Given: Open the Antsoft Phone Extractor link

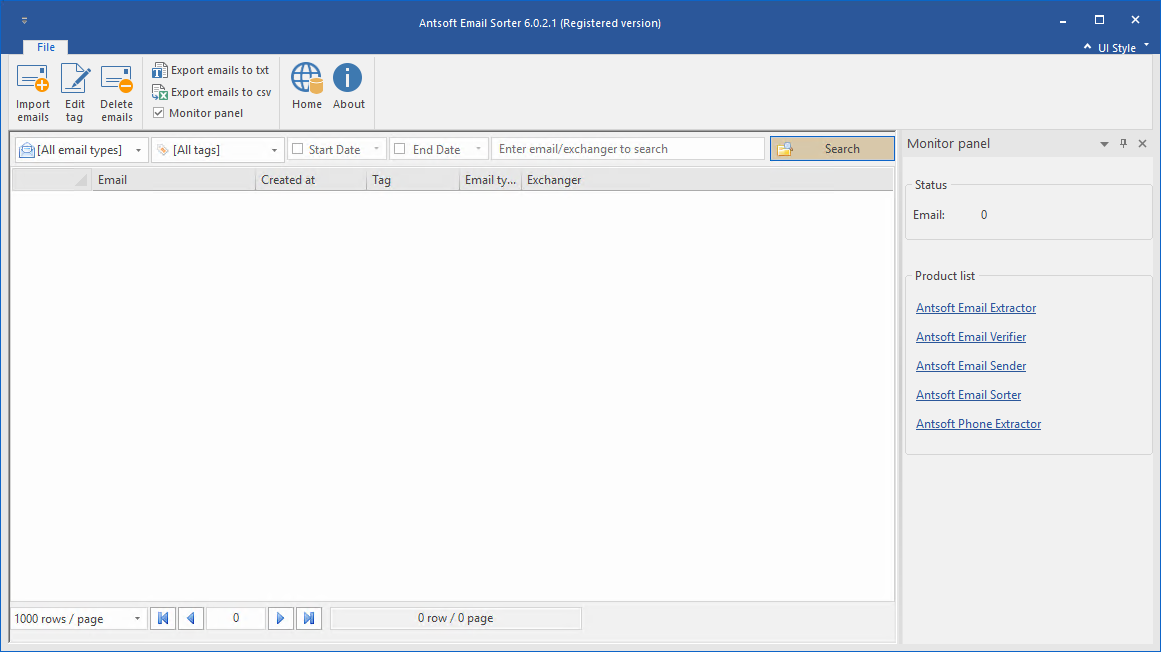Looking at the screenshot, I should 978,423.
